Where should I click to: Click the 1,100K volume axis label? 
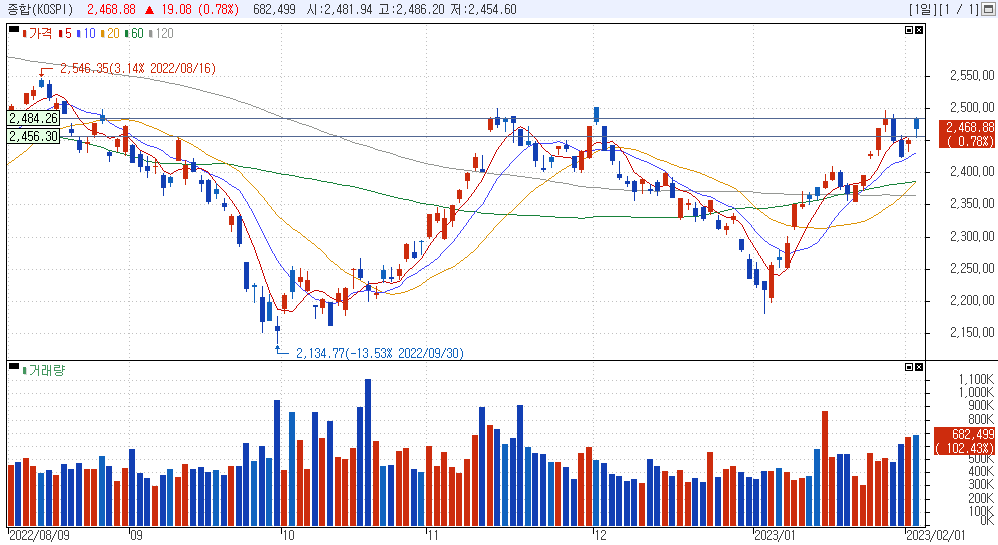tap(976, 379)
